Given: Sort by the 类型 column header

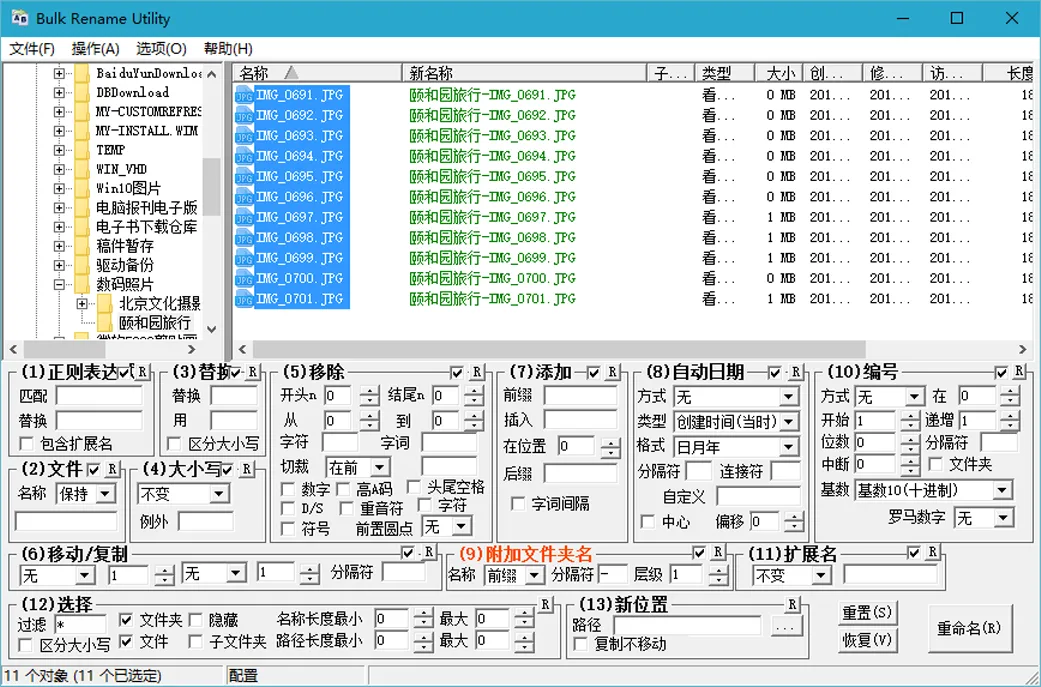Looking at the screenshot, I should [724, 73].
